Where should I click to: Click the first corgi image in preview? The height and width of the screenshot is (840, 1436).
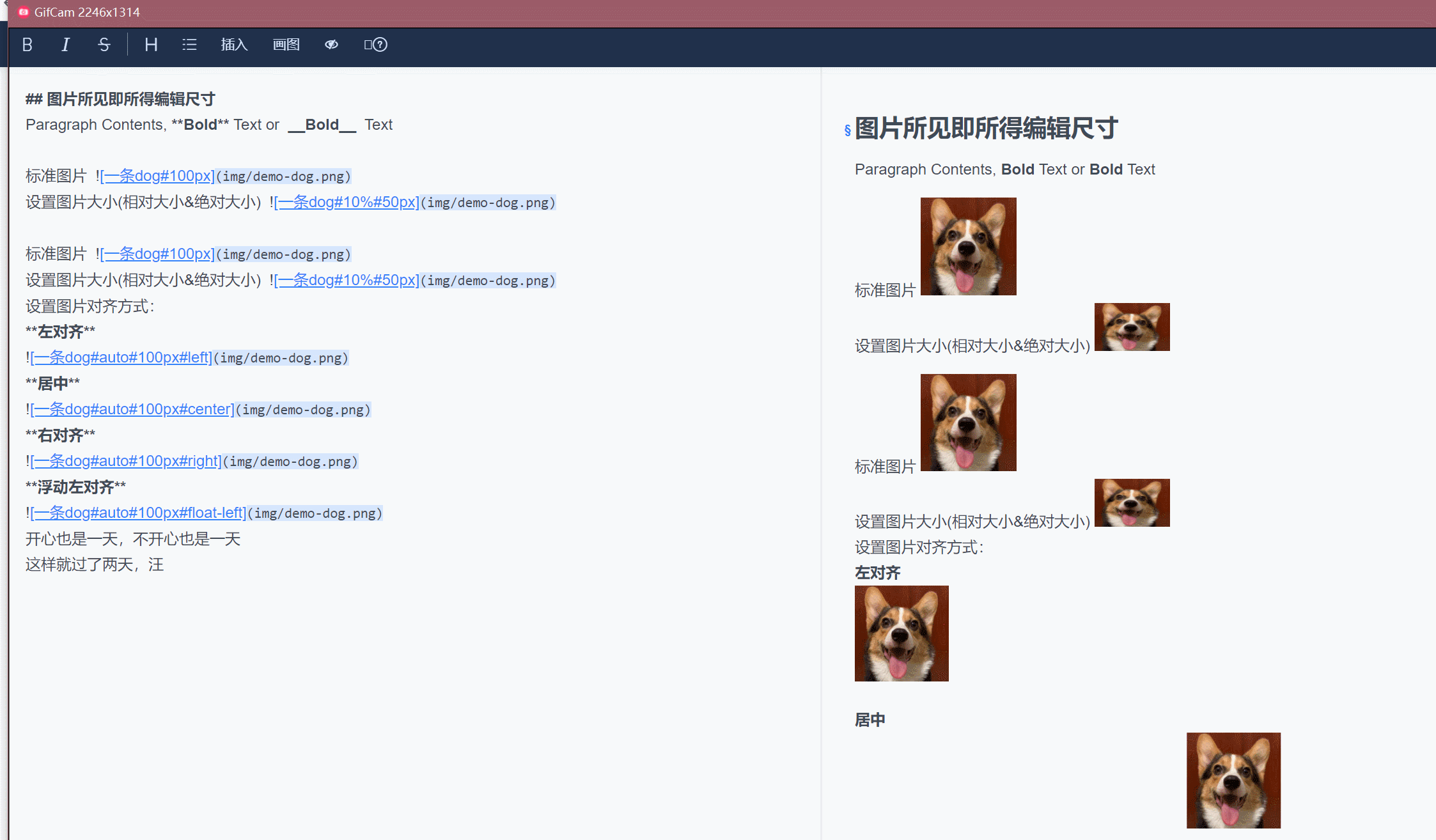tap(968, 246)
